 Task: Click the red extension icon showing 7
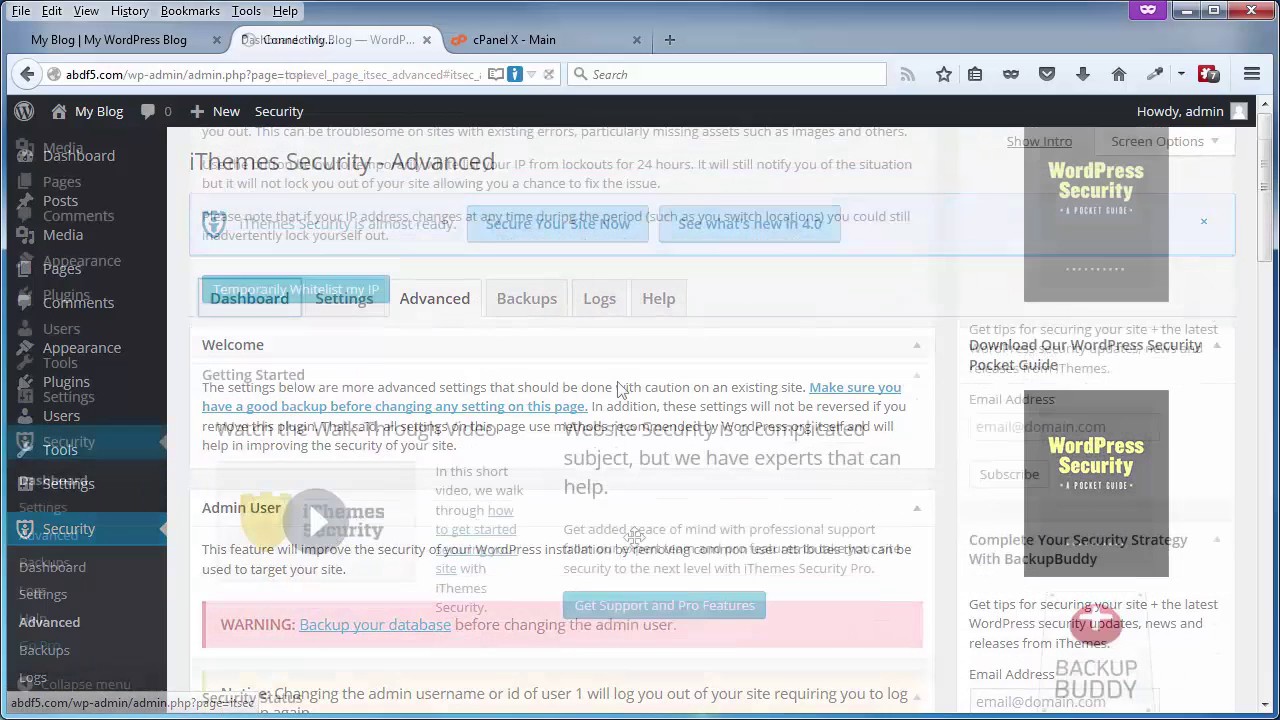pos(1208,74)
